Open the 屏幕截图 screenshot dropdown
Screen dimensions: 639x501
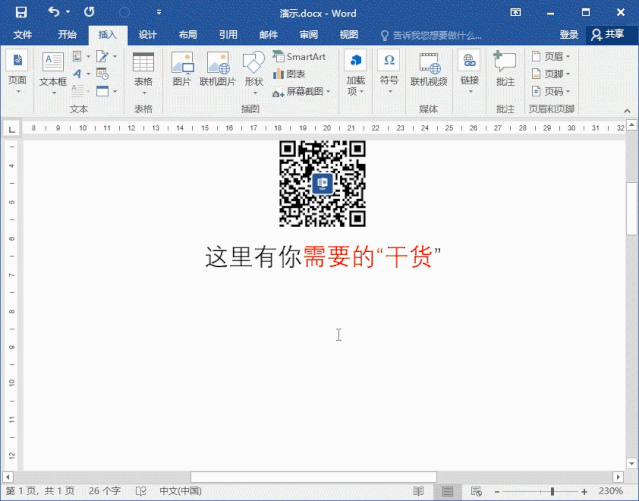[301, 92]
